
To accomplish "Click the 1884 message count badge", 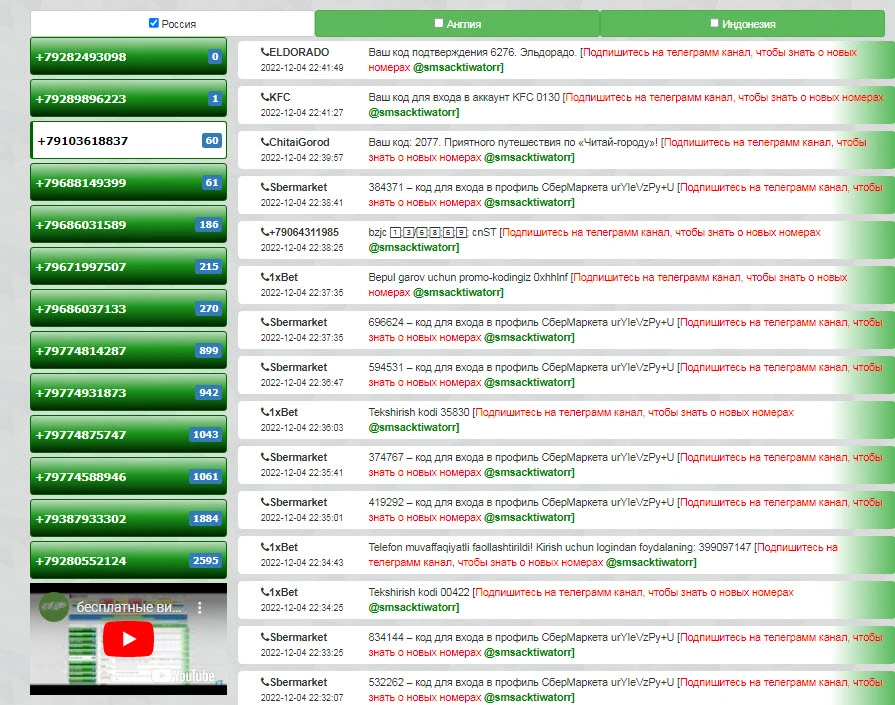I will tap(205, 518).
